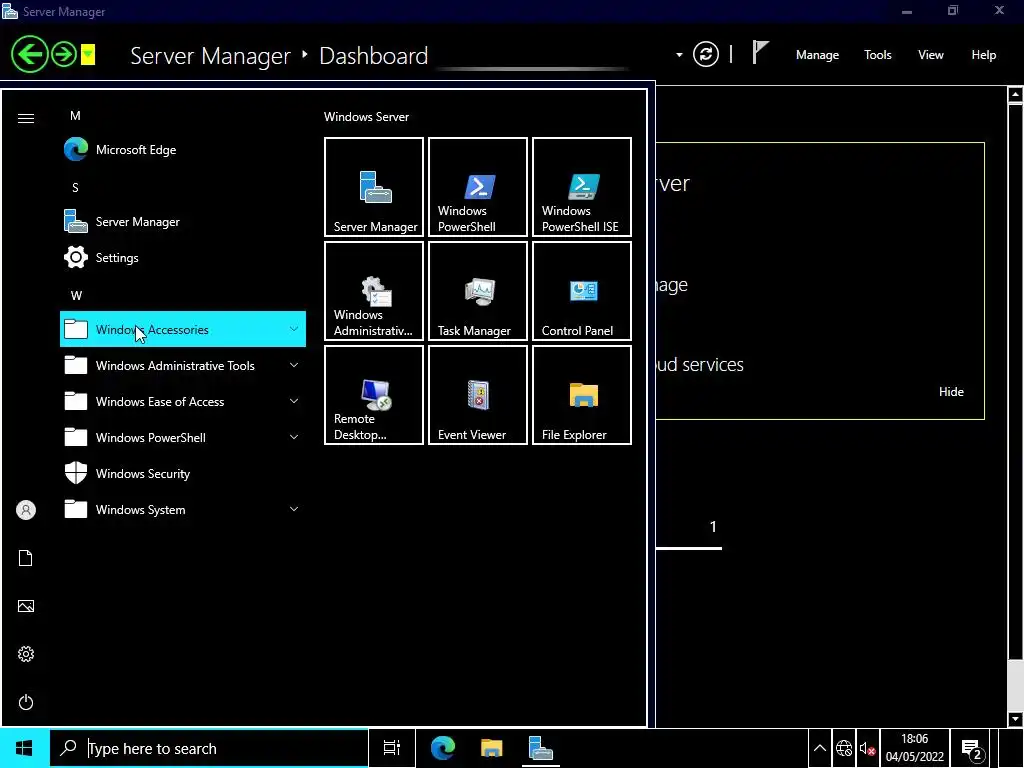Open the Manage menu
The width and height of the screenshot is (1024, 768).
[817, 55]
